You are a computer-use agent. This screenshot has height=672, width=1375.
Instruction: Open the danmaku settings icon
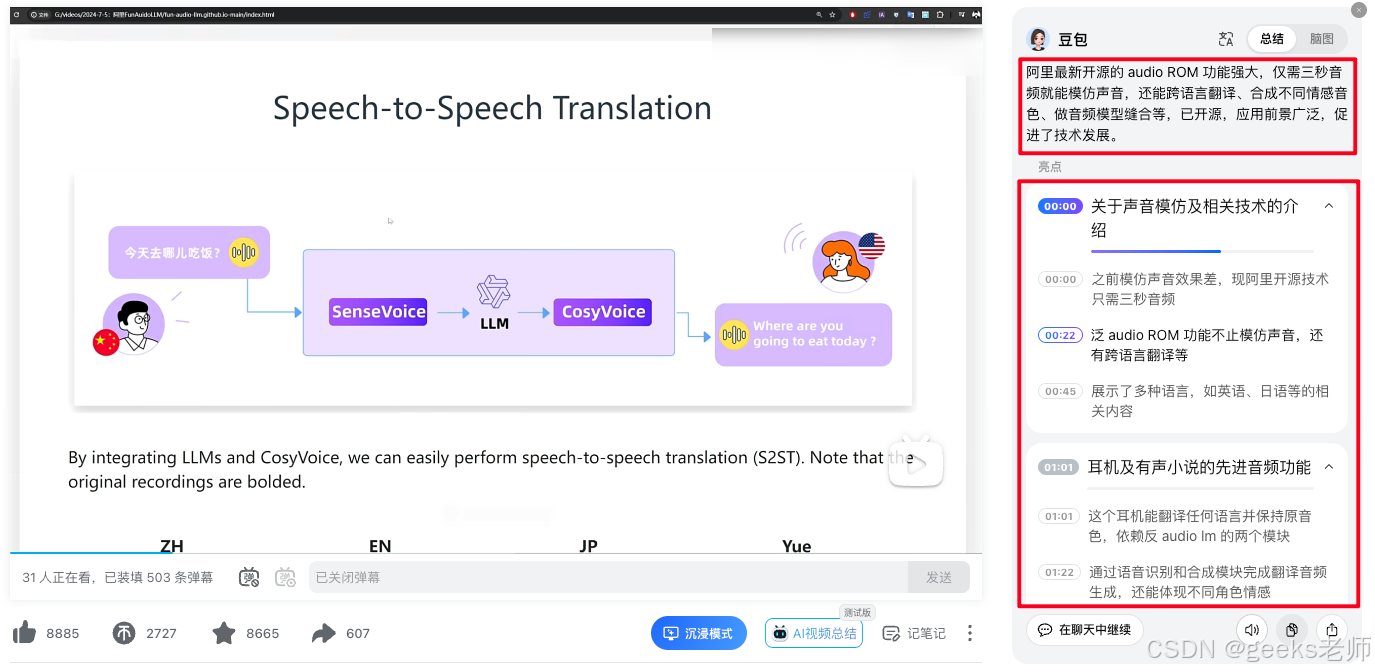[x=286, y=577]
